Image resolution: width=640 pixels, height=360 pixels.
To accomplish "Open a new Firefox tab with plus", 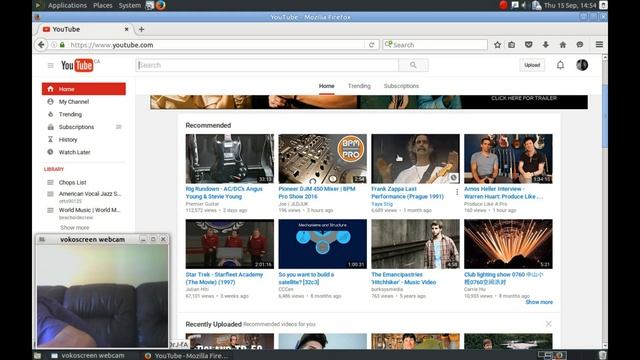I will (141, 29).
